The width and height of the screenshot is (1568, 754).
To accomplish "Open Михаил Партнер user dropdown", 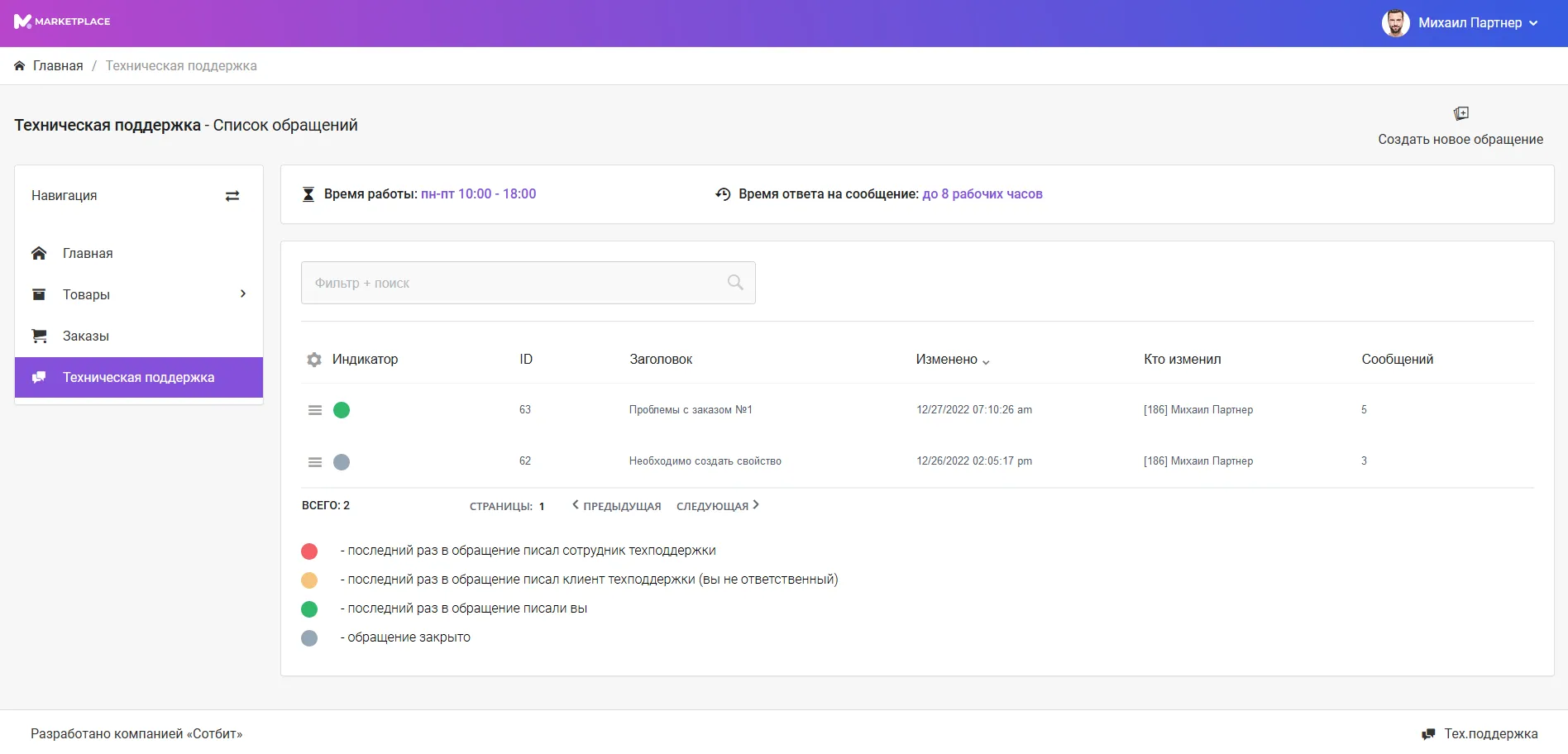I will point(1460,23).
